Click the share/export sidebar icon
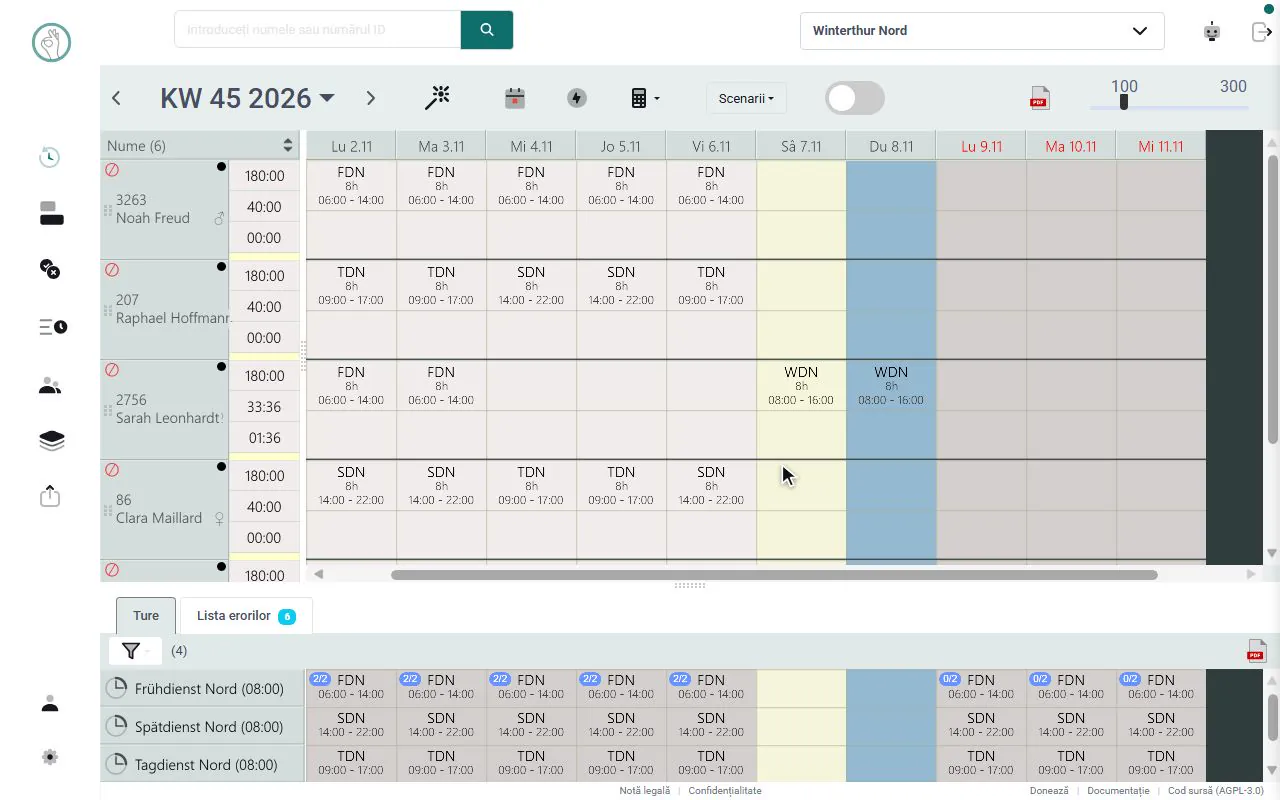1280x800 pixels. click(x=50, y=496)
